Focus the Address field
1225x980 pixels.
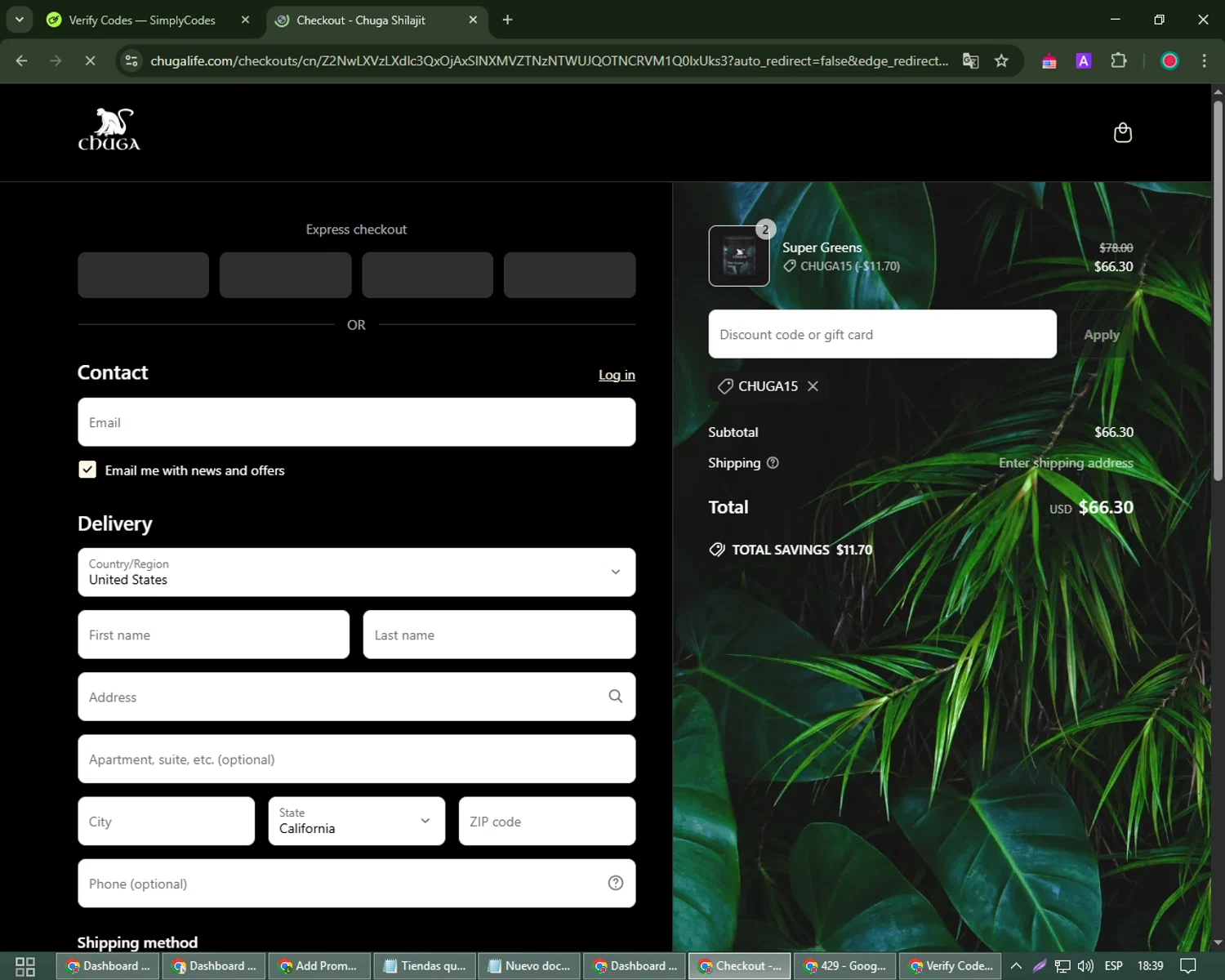pos(356,697)
